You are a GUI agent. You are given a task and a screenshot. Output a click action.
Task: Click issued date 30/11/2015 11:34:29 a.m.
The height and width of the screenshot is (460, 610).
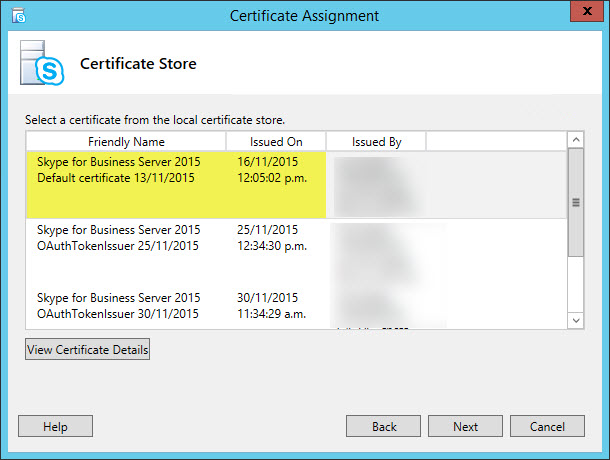(272, 305)
